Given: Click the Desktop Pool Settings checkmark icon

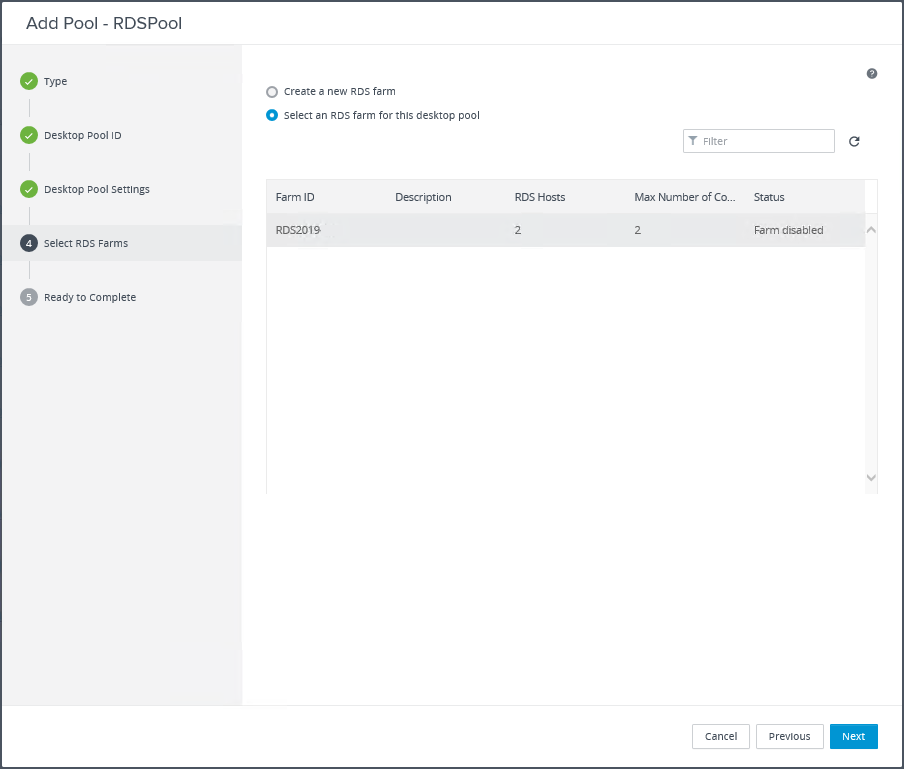Looking at the screenshot, I should (29, 190).
